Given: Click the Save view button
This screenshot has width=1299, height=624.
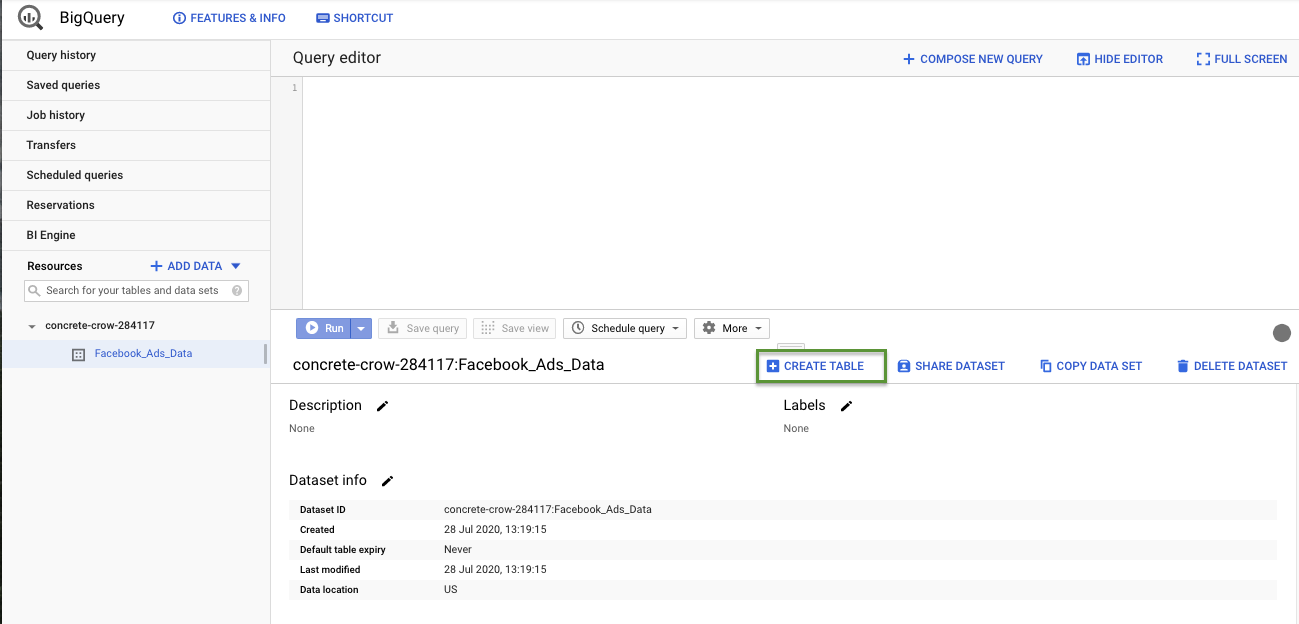Looking at the screenshot, I should coord(515,328).
